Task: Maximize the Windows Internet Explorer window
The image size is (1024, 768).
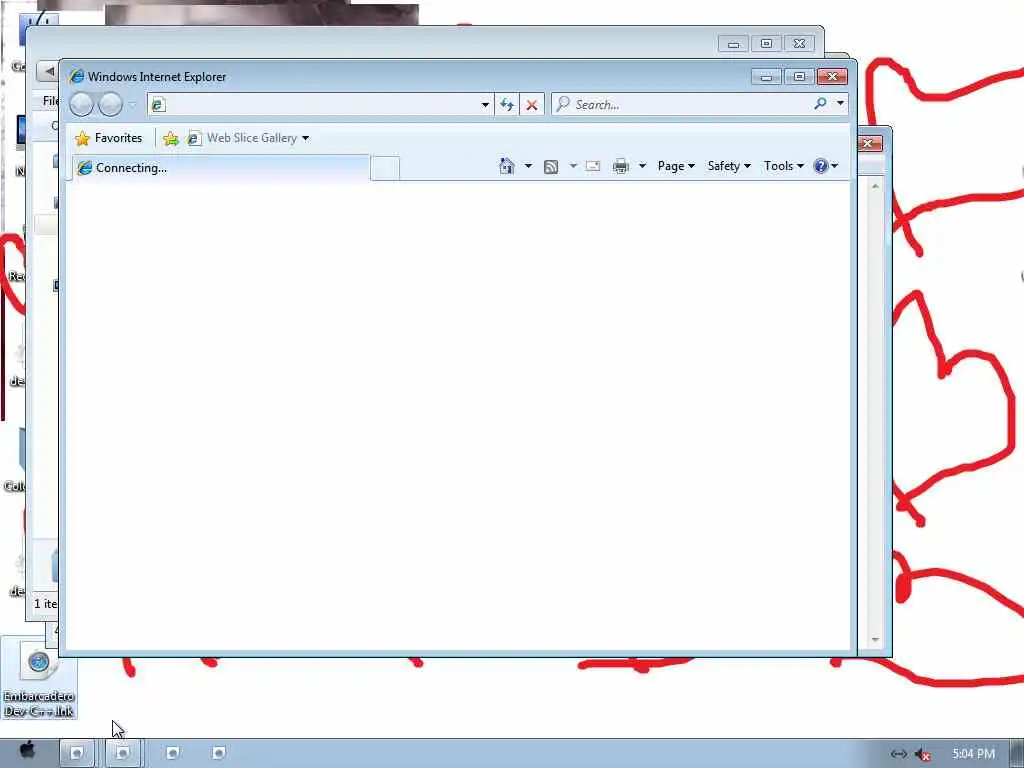Action: [799, 77]
